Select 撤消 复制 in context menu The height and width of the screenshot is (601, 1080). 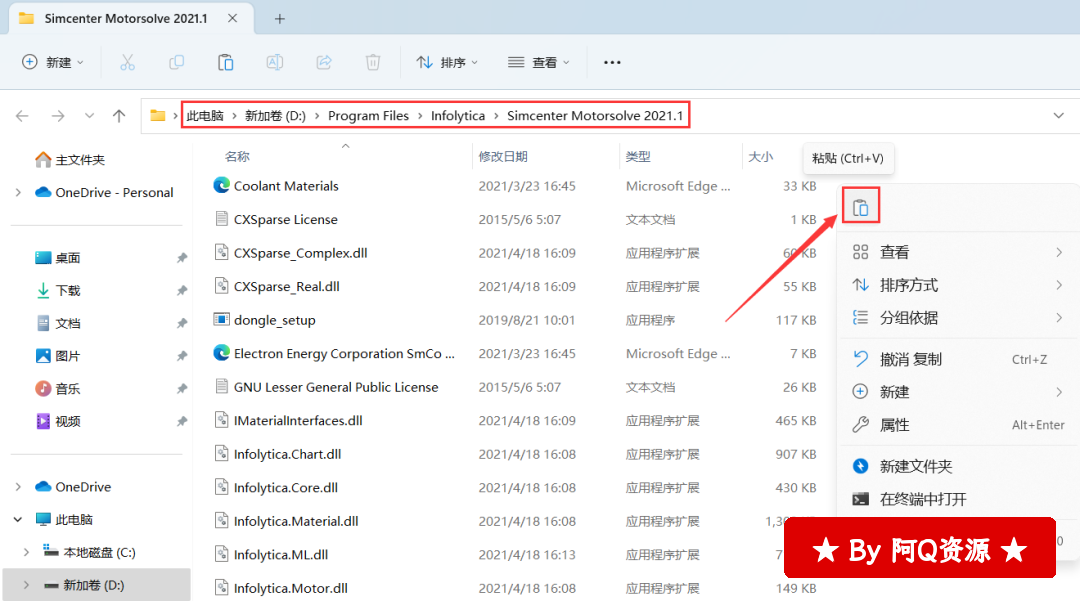pyautogui.click(x=910, y=359)
